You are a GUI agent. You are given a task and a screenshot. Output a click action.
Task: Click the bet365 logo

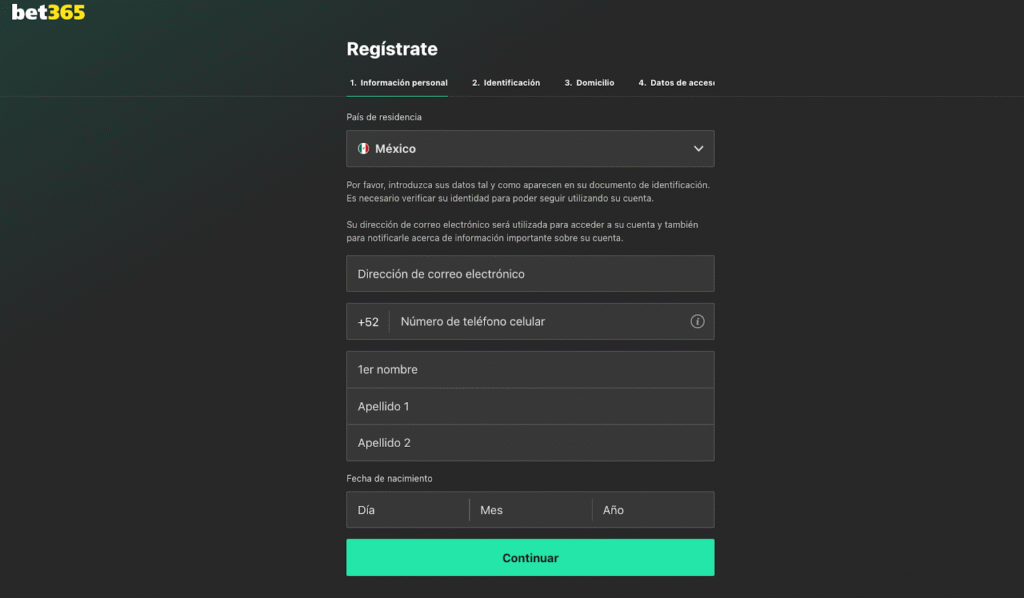(x=47, y=14)
